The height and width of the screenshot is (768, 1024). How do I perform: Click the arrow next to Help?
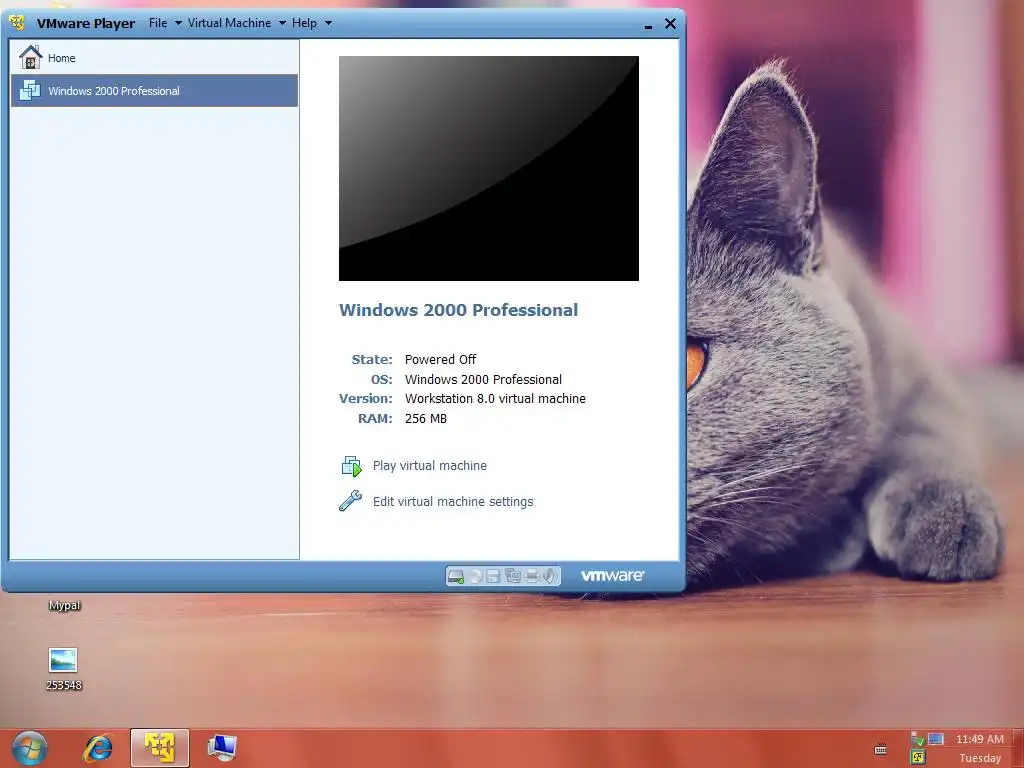click(328, 24)
